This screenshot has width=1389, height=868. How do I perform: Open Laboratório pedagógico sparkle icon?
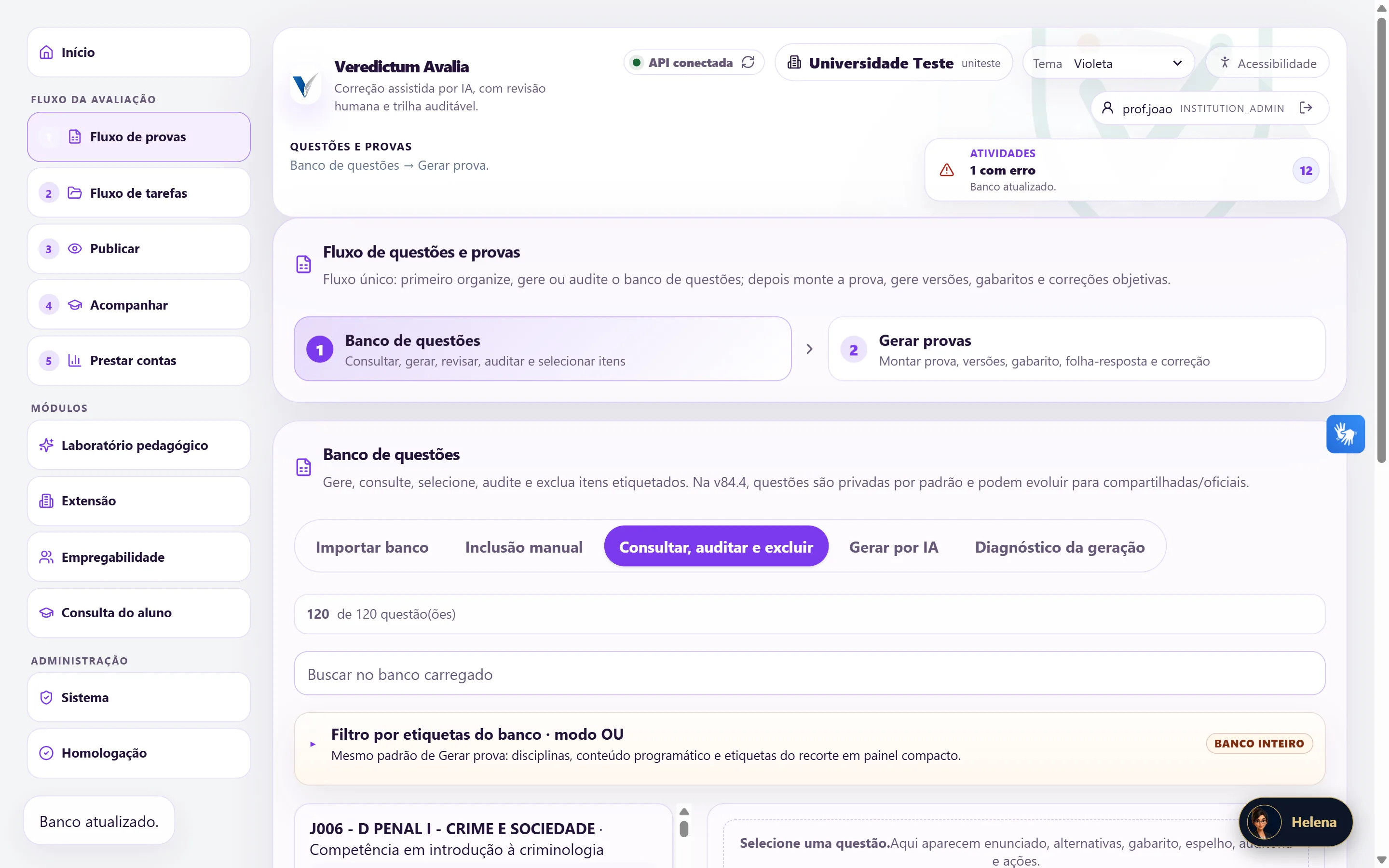point(46,445)
